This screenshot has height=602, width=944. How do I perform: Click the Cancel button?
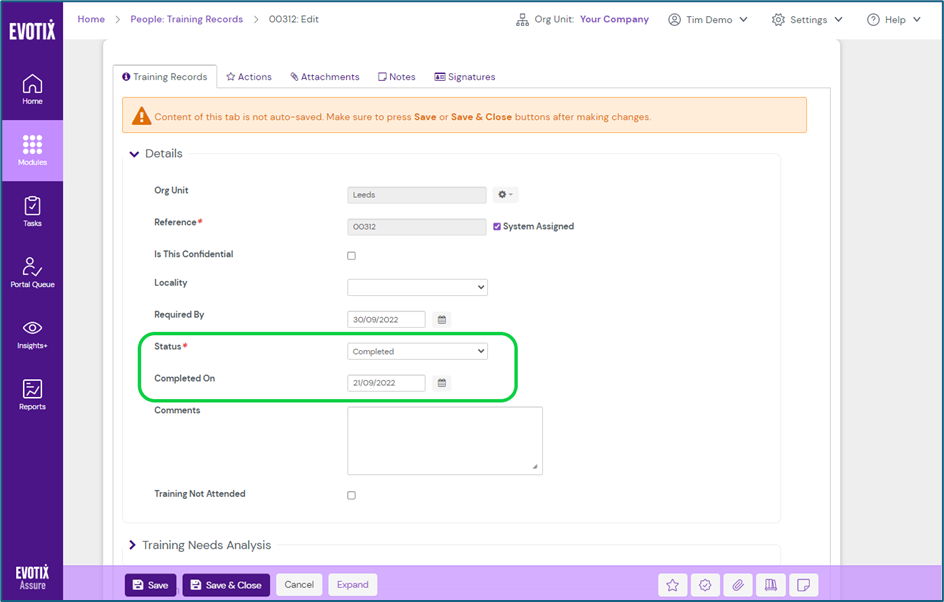tap(299, 585)
